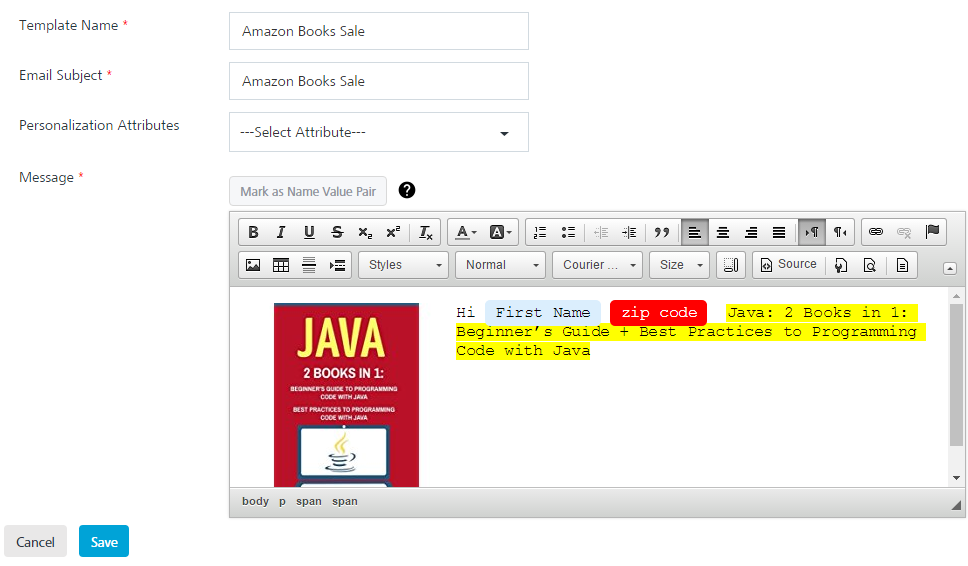
Task: Toggle the show blocks button
Action: (731, 265)
